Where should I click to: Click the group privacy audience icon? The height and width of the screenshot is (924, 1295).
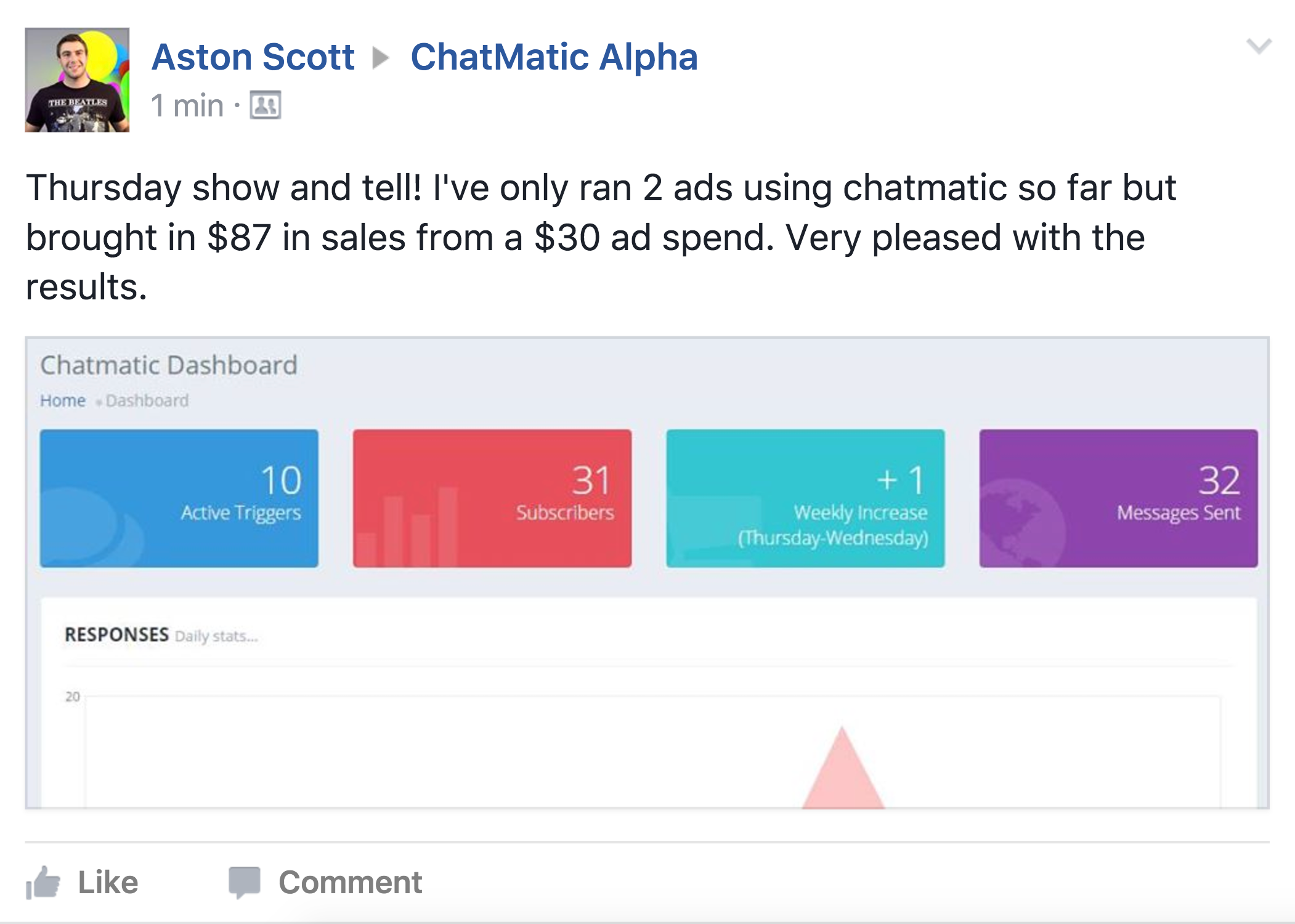(x=266, y=105)
